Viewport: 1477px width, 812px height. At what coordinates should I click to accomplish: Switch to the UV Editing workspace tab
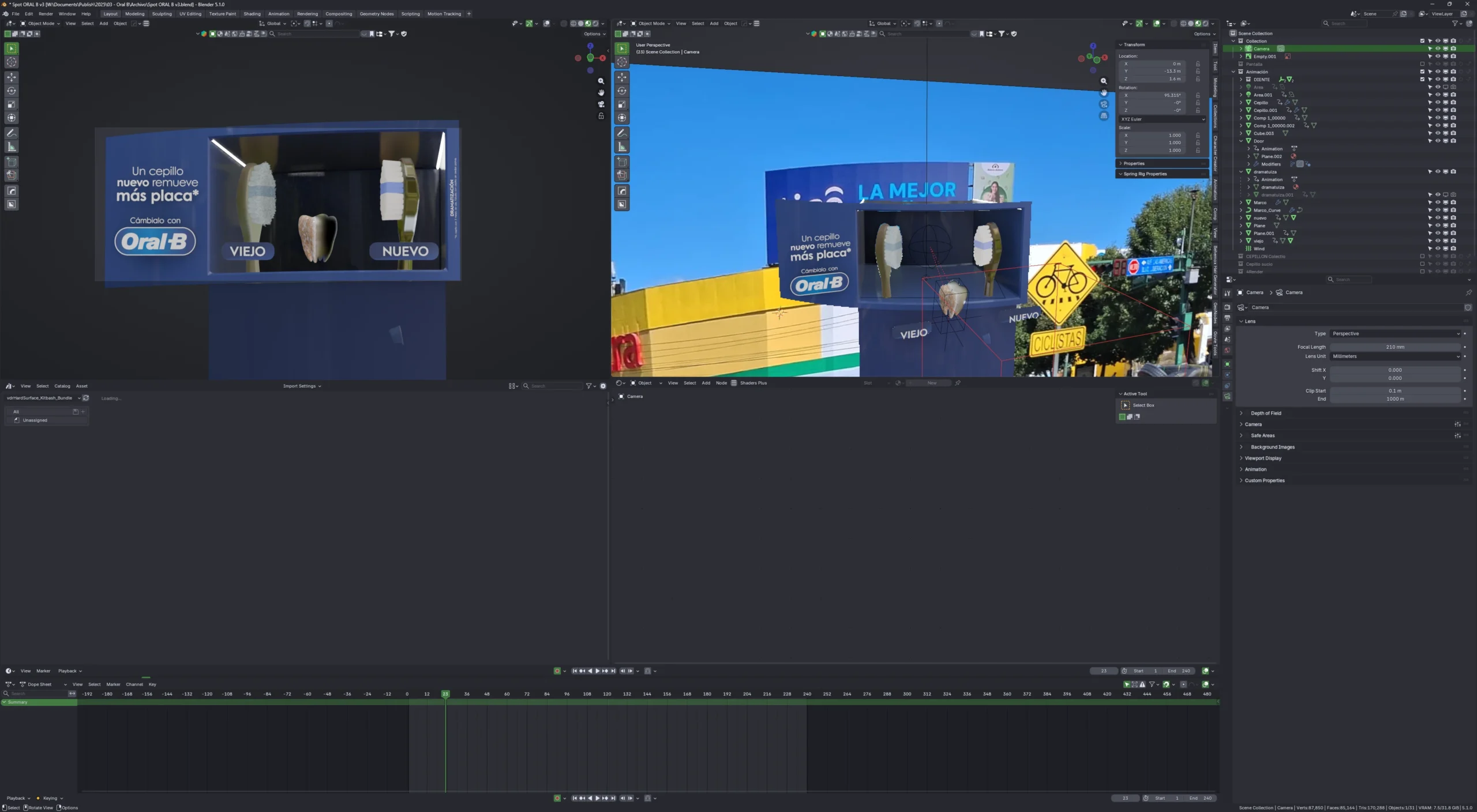tap(190, 14)
